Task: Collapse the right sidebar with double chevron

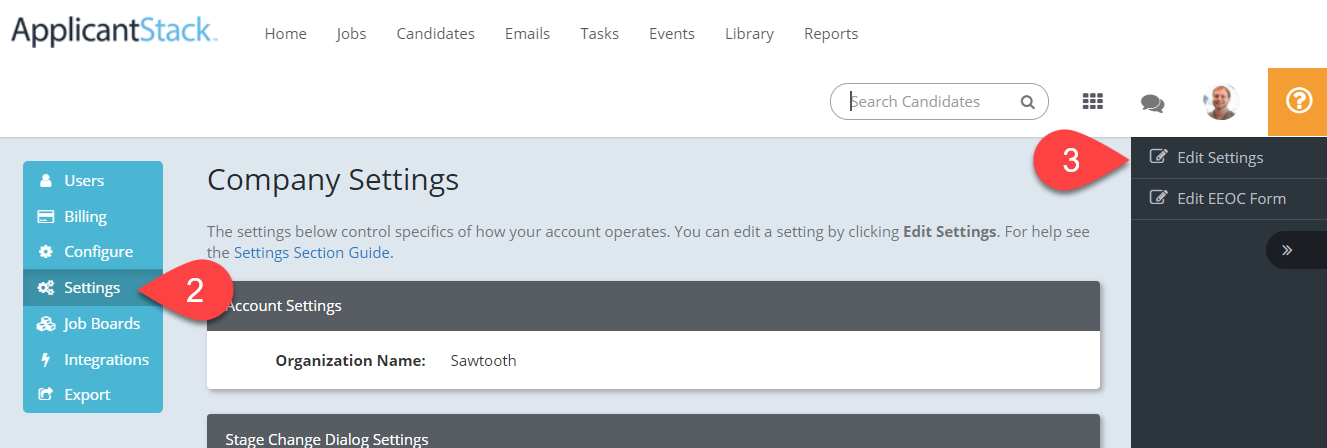Action: click(1288, 250)
